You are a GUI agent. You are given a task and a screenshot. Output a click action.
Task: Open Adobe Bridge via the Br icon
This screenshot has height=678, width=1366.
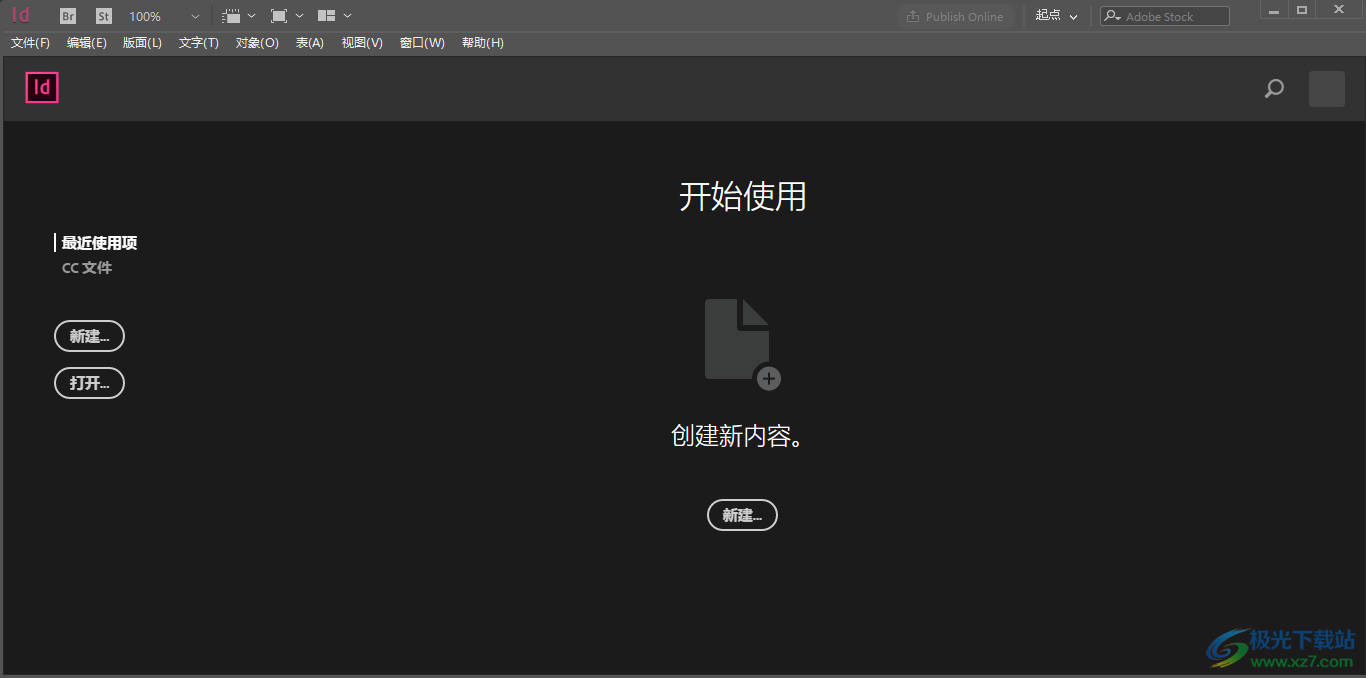[x=67, y=15]
